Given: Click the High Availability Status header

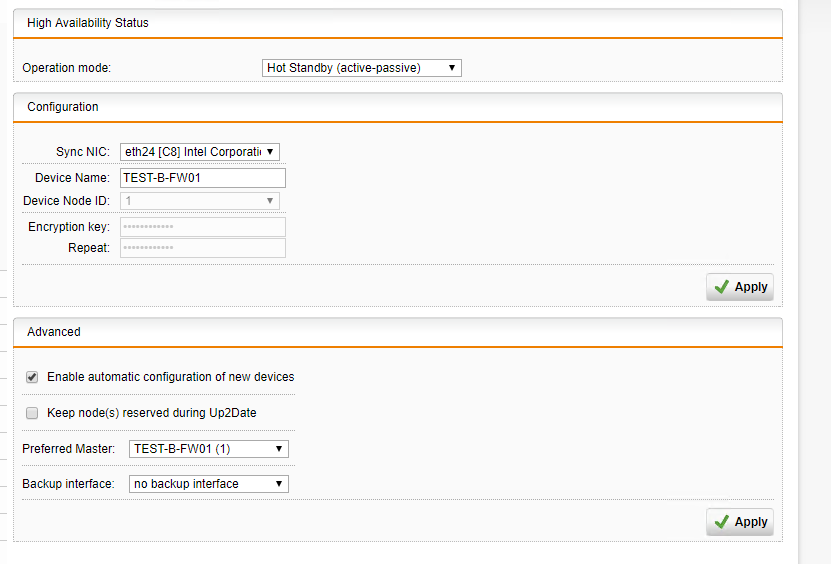Looking at the screenshot, I should 88,23.
